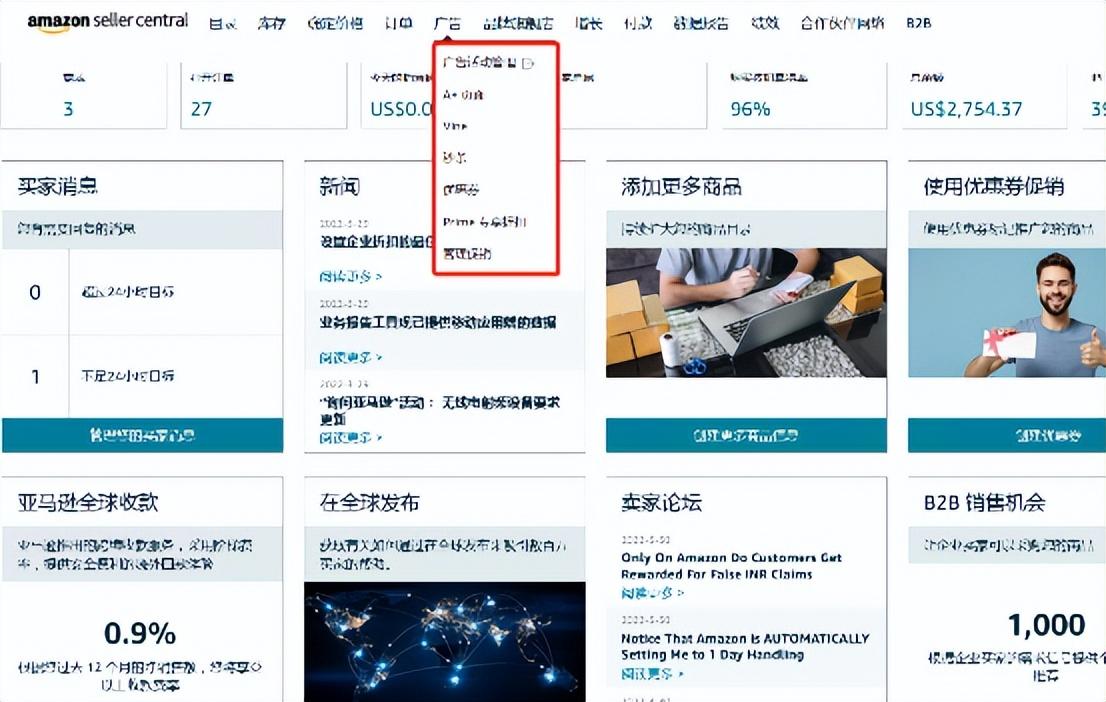Click the Amazon Seller Central logo
The image size is (1106, 702).
tap(105, 19)
